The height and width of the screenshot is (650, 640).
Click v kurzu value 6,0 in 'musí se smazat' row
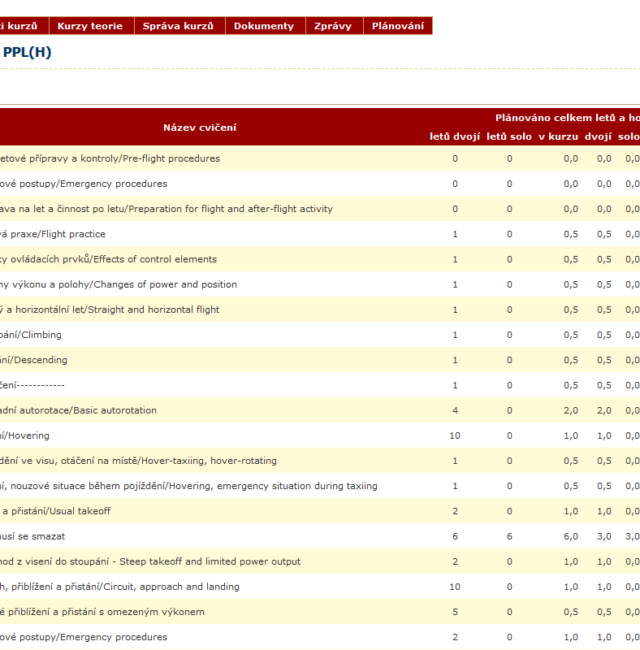570,536
